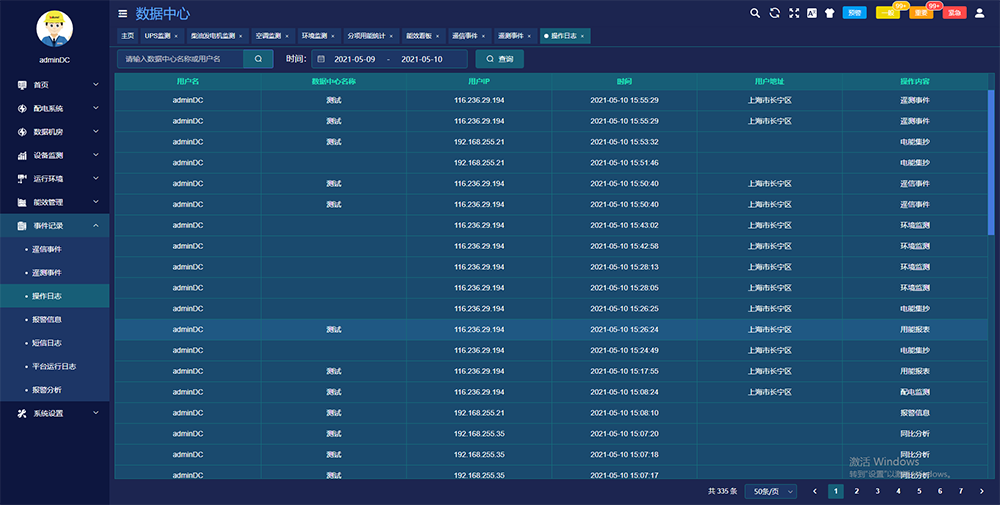Click the refresh icon in top header
Viewport: 1000px width, 505px height.
pyautogui.click(x=775, y=13)
